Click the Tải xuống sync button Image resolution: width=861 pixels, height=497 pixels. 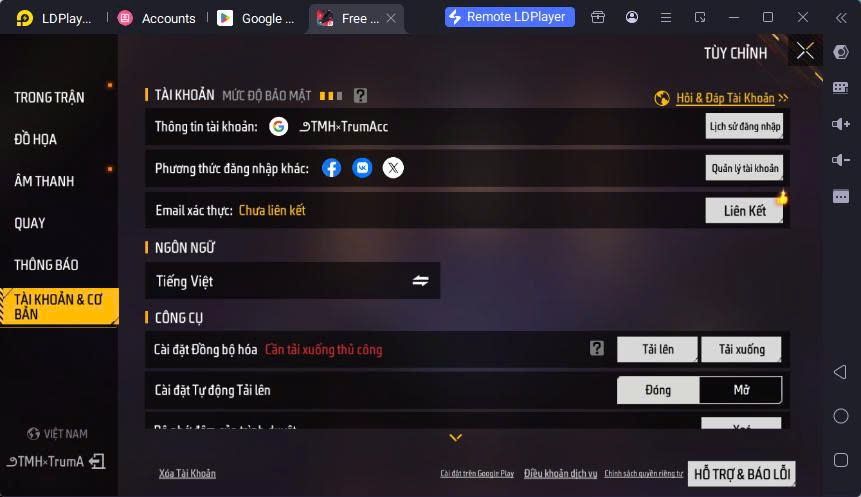pos(741,349)
